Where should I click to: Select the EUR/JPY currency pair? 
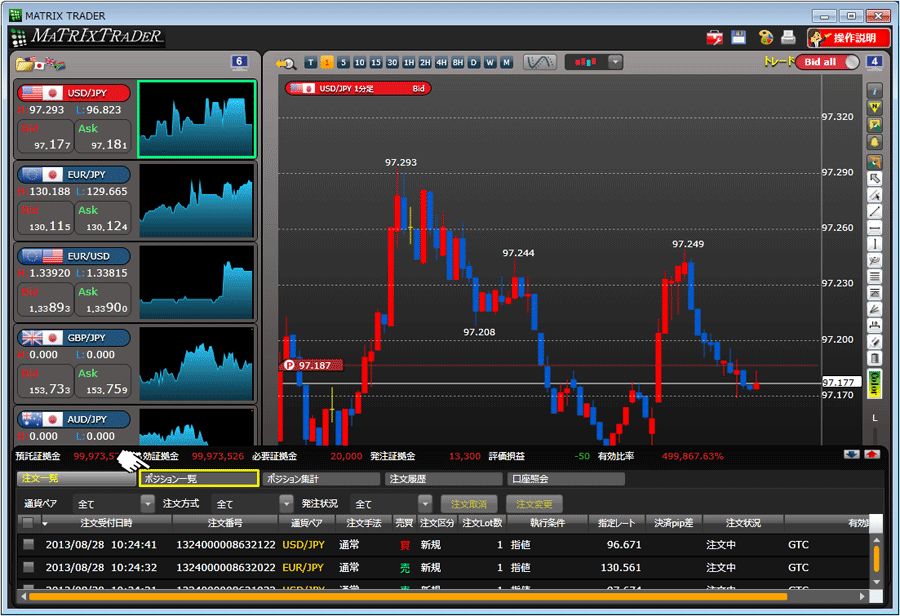pos(74,175)
